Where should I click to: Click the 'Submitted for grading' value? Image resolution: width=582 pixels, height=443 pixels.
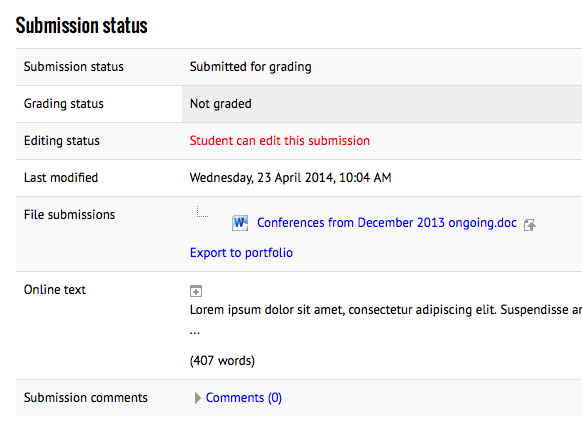pyautogui.click(x=251, y=67)
